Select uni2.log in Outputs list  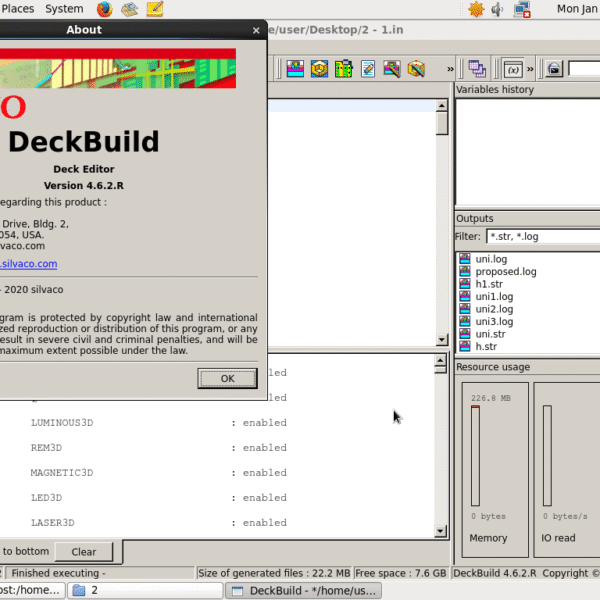494,309
